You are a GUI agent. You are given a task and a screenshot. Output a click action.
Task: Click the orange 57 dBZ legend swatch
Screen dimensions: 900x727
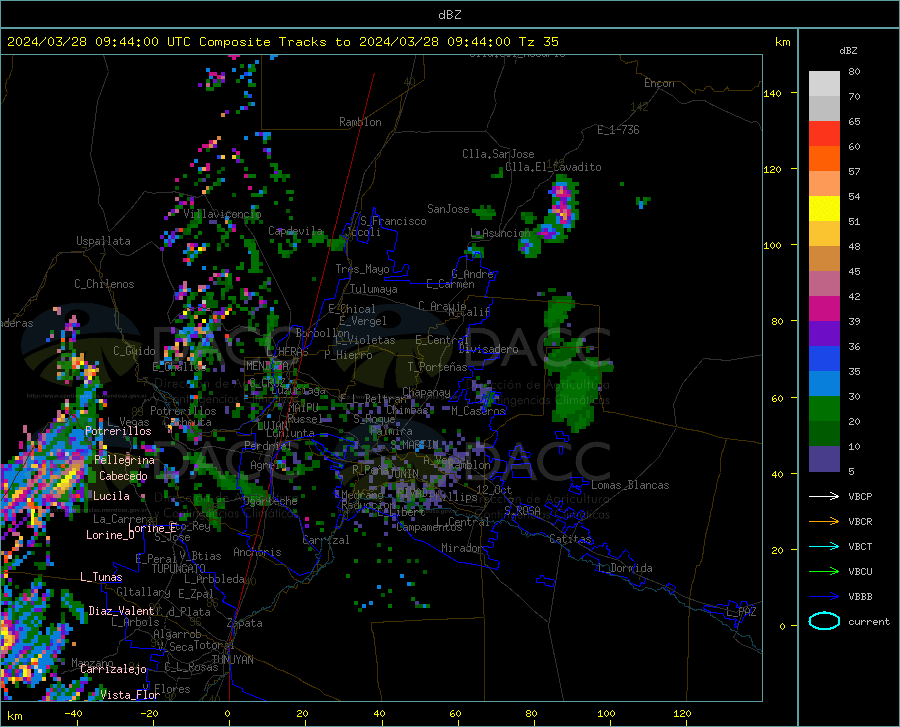tap(824, 159)
